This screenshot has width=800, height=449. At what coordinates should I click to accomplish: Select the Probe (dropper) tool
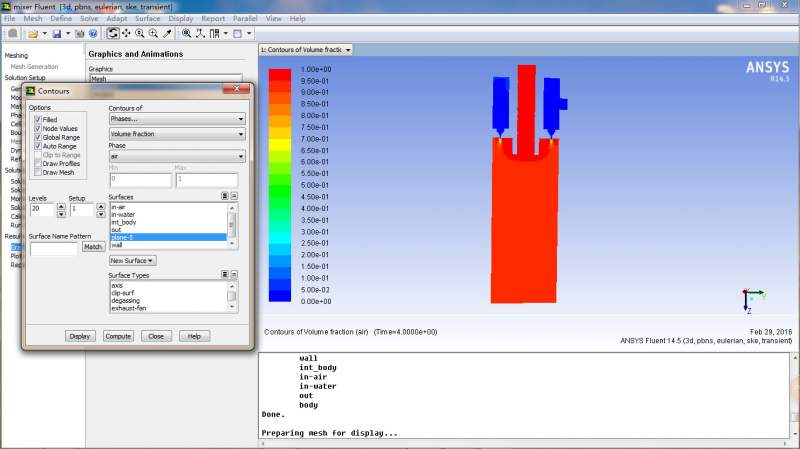(167, 34)
